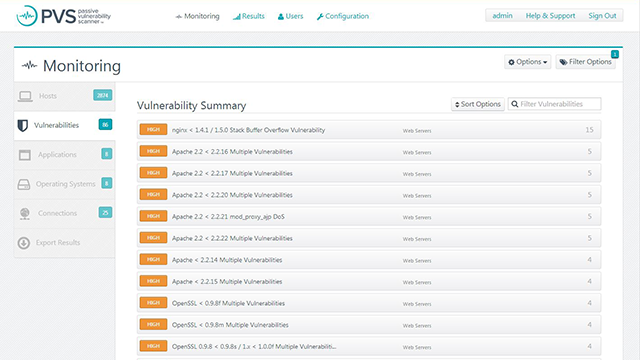Screen dimensions: 640x360
Task: Click the PVS heartbeat logo icon
Action: click(x=27, y=16)
